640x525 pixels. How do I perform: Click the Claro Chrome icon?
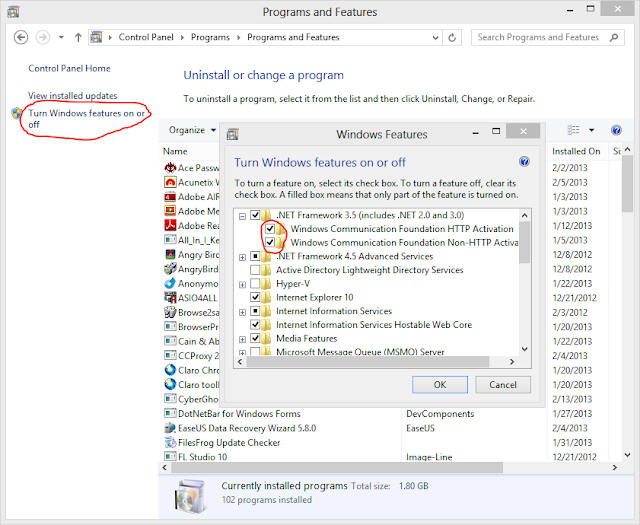pyautogui.click(x=170, y=370)
